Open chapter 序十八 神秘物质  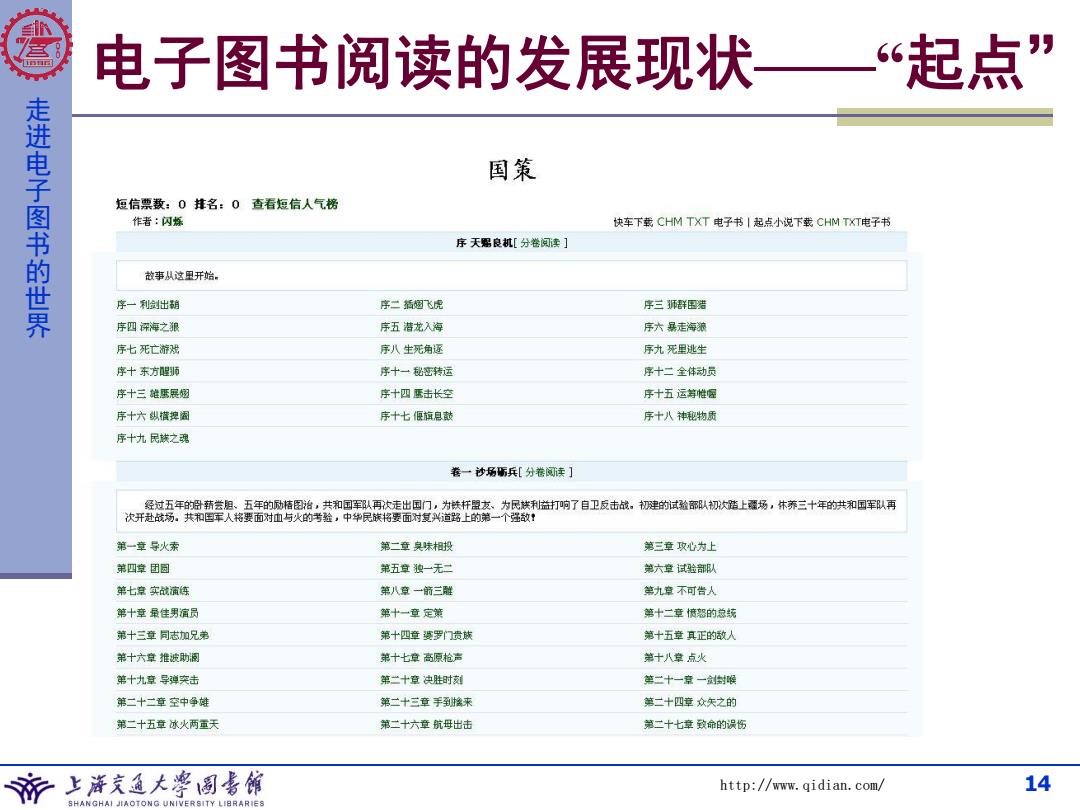click(680, 416)
